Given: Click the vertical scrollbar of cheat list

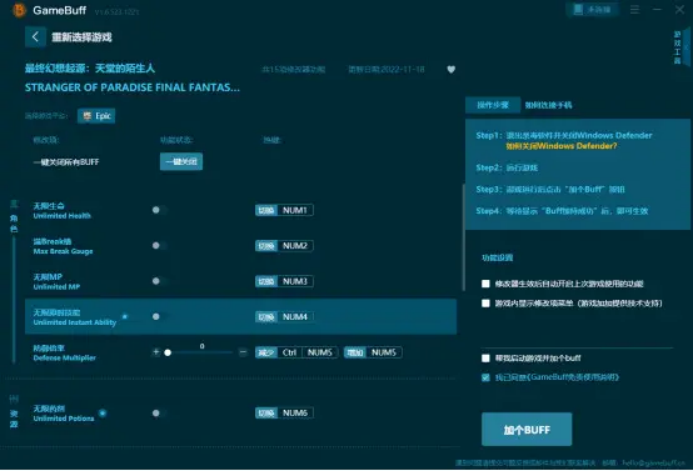Looking at the screenshot, I should (463, 237).
